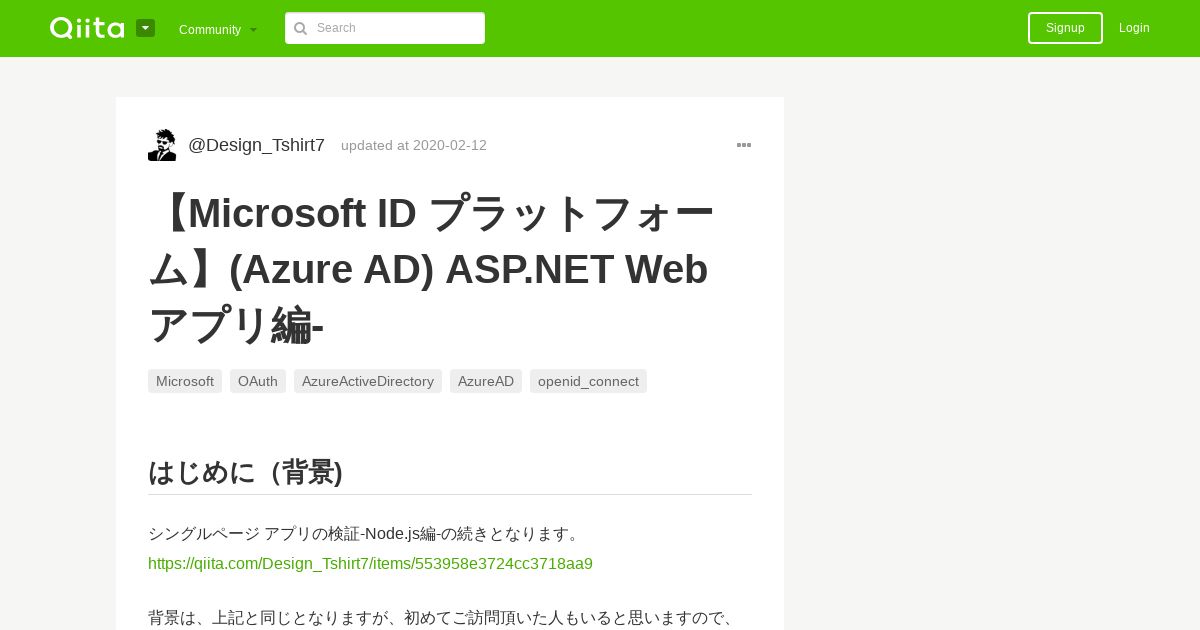This screenshot has height=630, width=1200.
Task: Click the updated at 2020-02-12 text
Action: (414, 145)
